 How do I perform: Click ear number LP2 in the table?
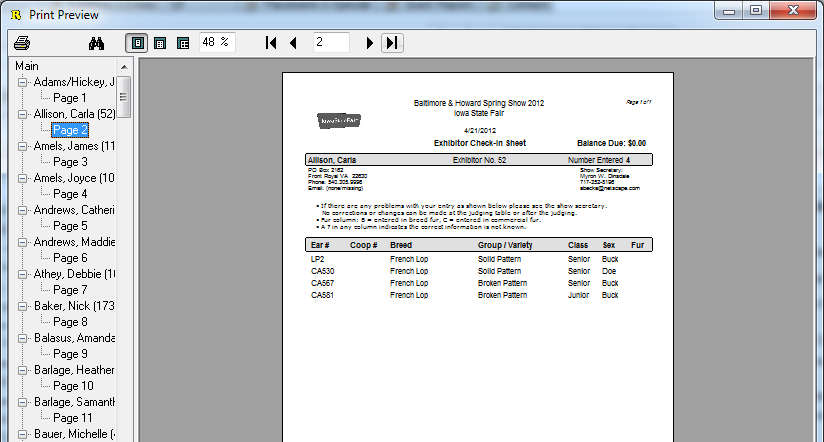(x=317, y=259)
